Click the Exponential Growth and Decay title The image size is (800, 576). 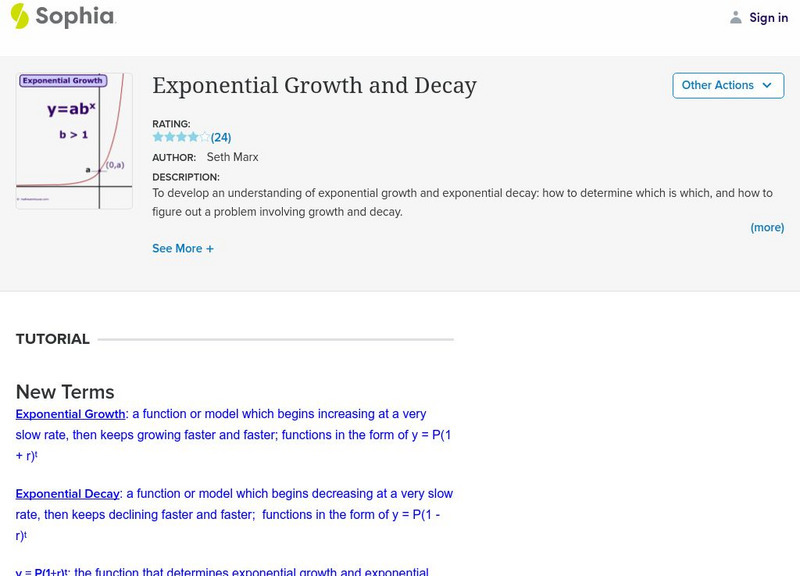pyautogui.click(x=314, y=85)
